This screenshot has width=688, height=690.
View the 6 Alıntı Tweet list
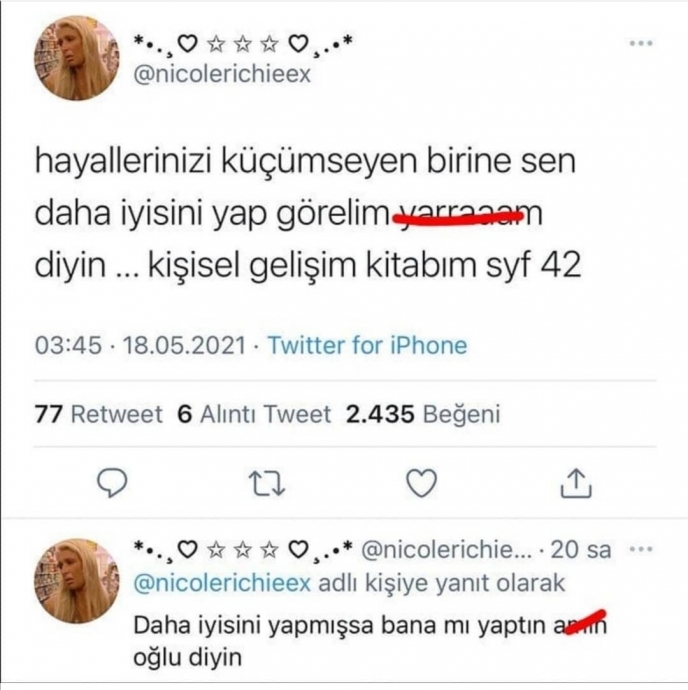click(254, 414)
